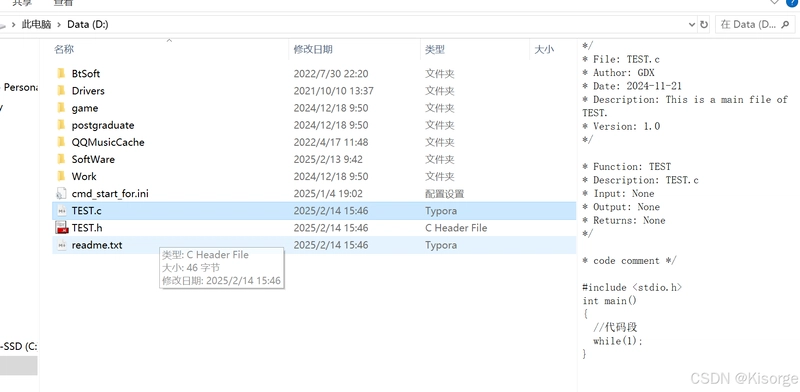Screen dimensions: 800x392
Task: Select the readme.txt file icon
Action: click(x=61, y=245)
